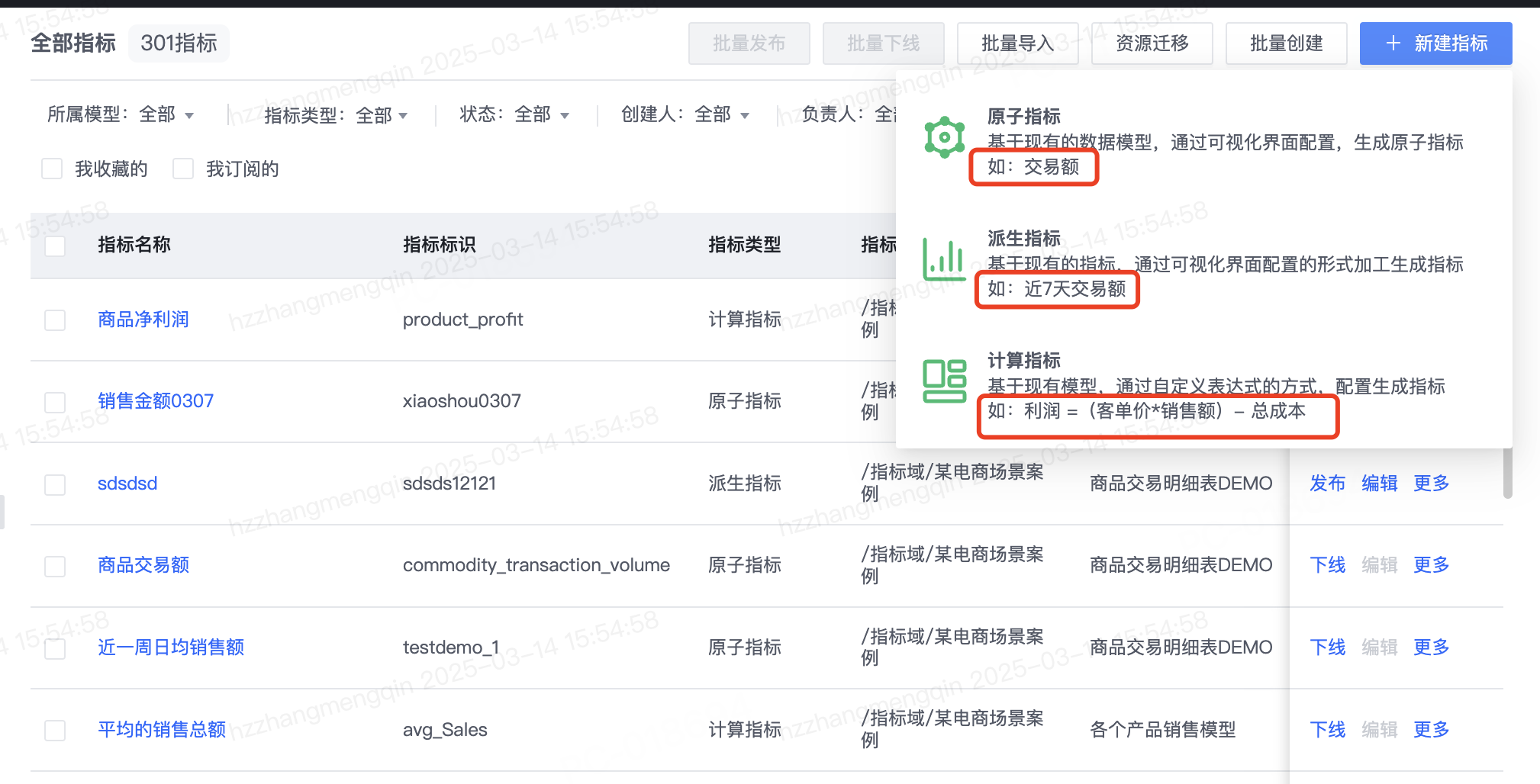Screen dimensions: 1540x784
Task: Toggle the 我订阅的 checkbox
Action: click(x=183, y=169)
